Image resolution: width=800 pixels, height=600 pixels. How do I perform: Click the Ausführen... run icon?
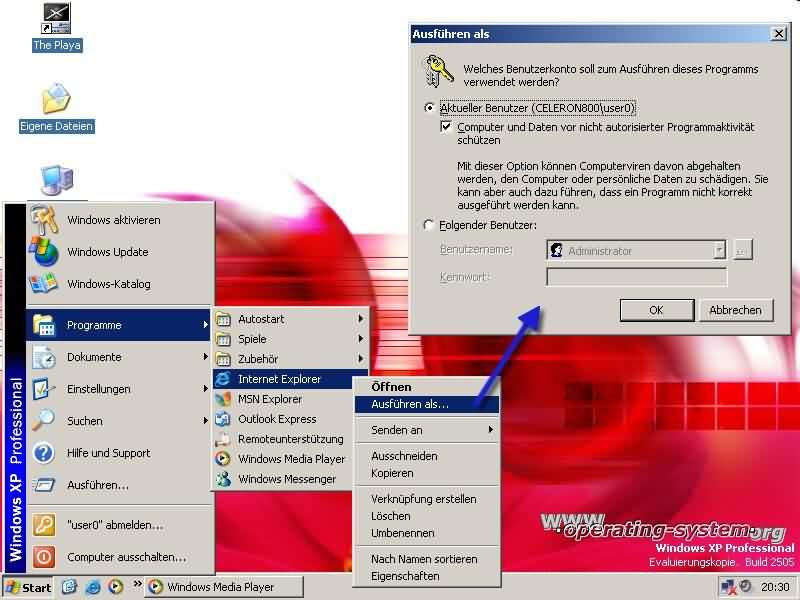coord(44,485)
